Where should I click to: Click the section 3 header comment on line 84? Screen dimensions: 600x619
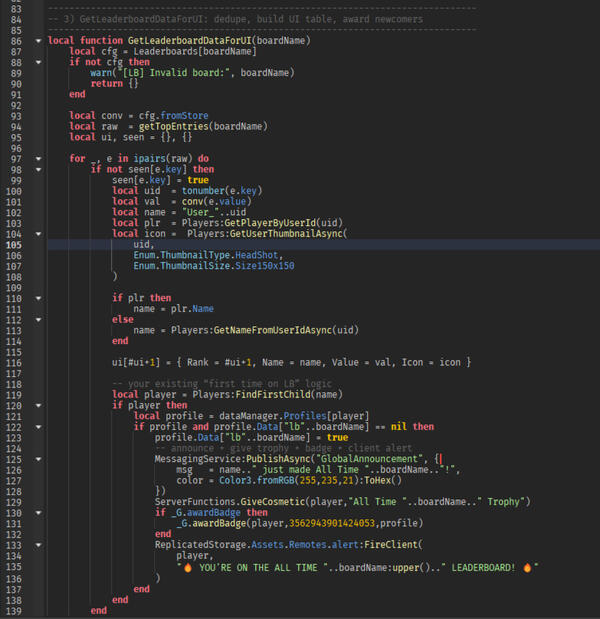235,19
